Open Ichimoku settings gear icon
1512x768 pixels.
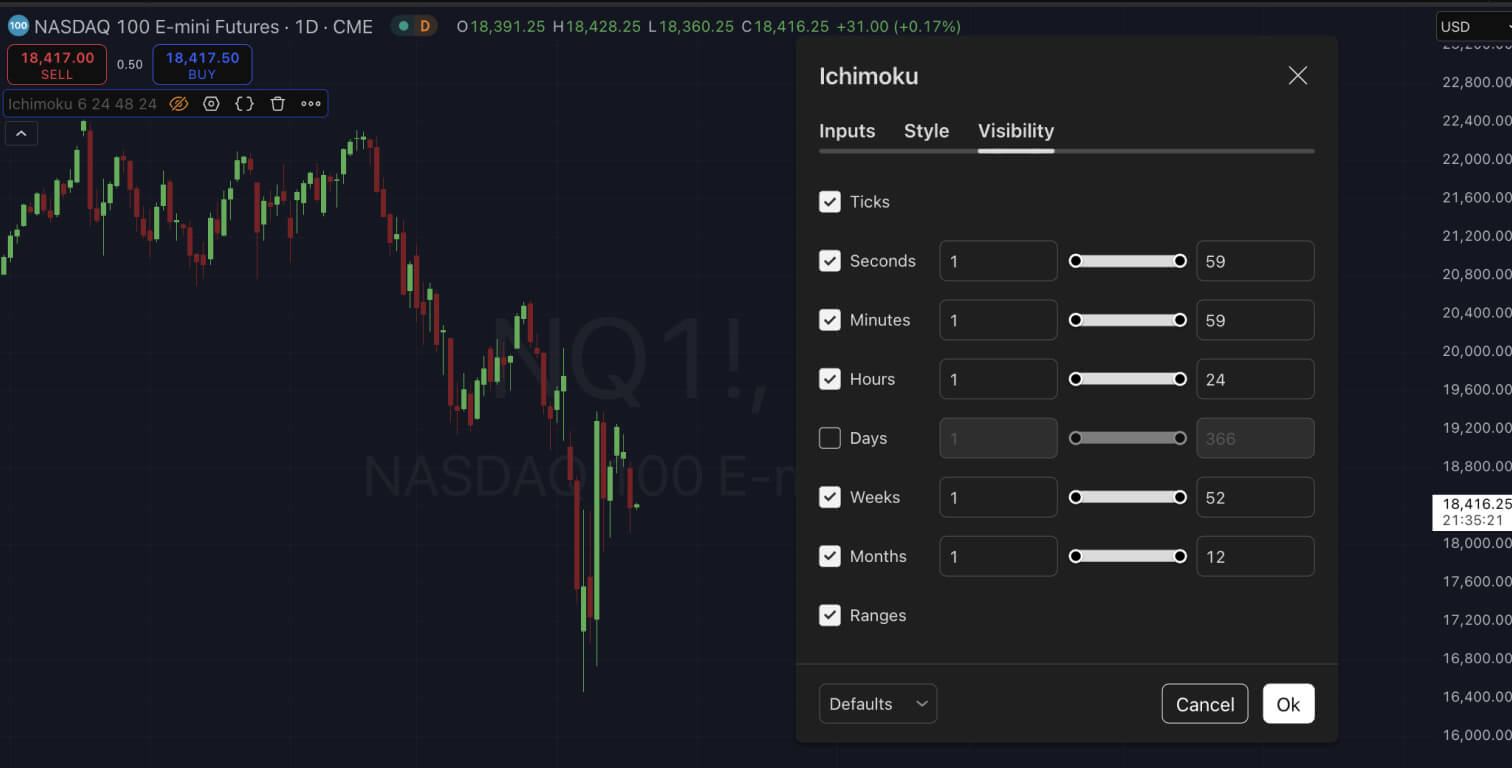pyautogui.click(x=211, y=104)
